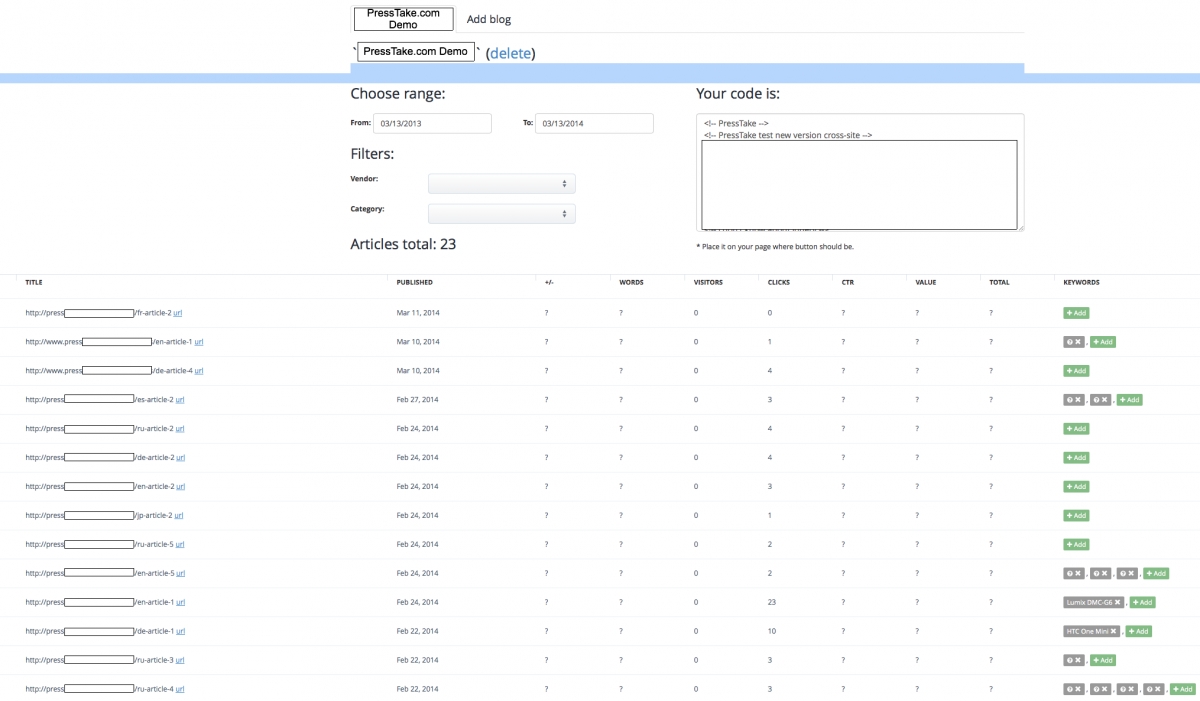Image resolution: width=1200 pixels, height=701 pixels.
Task: Remove the keyword tag in en-article-1 Mar 10 row
Action: [x=1078, y=342]
